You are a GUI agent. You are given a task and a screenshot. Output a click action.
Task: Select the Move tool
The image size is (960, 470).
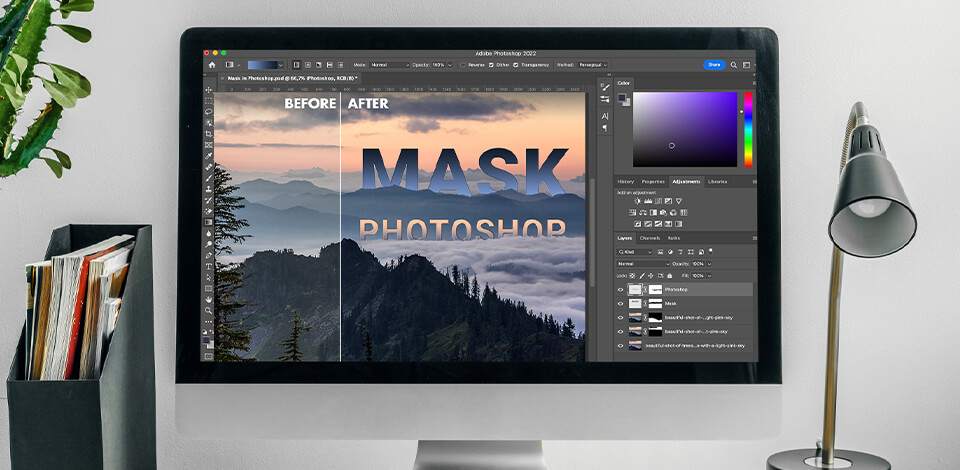(209, 89)
